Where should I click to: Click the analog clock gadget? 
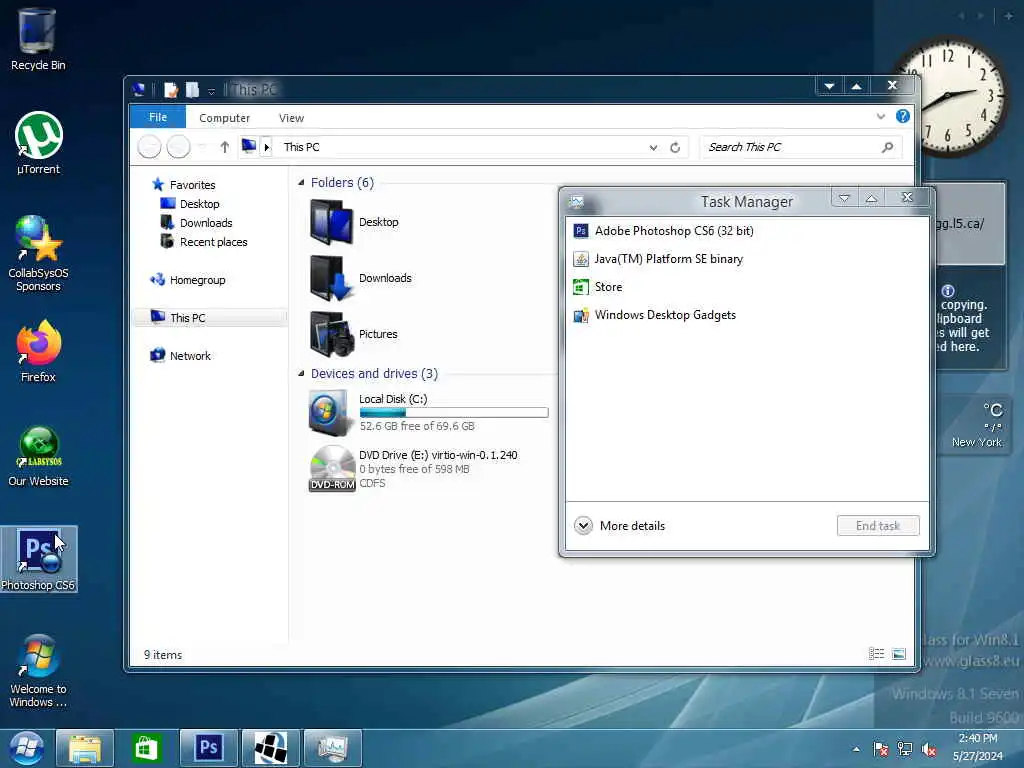click(952, 98)
